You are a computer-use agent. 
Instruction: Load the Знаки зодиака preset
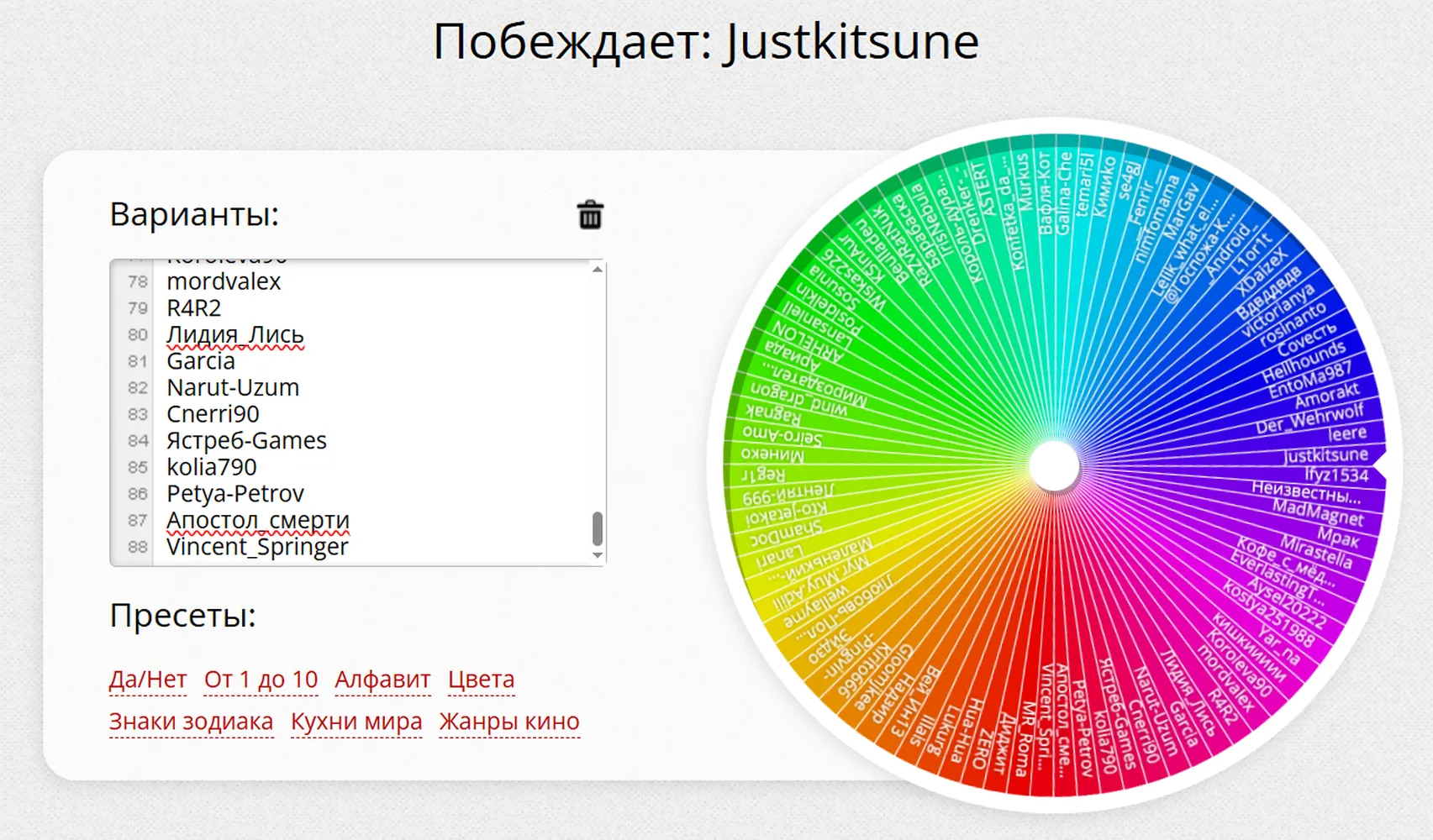191,721
